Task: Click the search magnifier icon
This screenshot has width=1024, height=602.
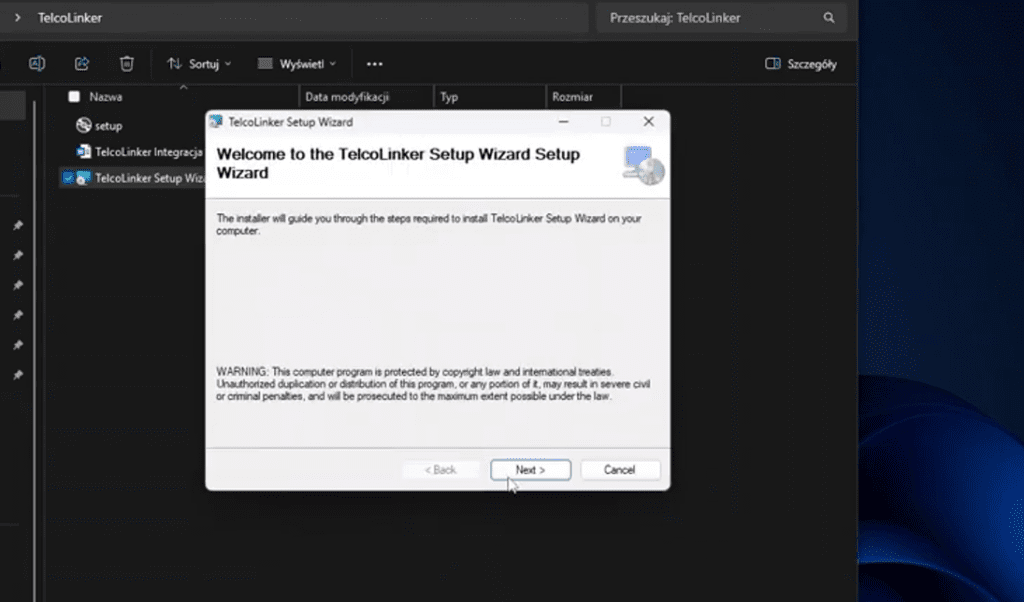Action: pos(829,18)
